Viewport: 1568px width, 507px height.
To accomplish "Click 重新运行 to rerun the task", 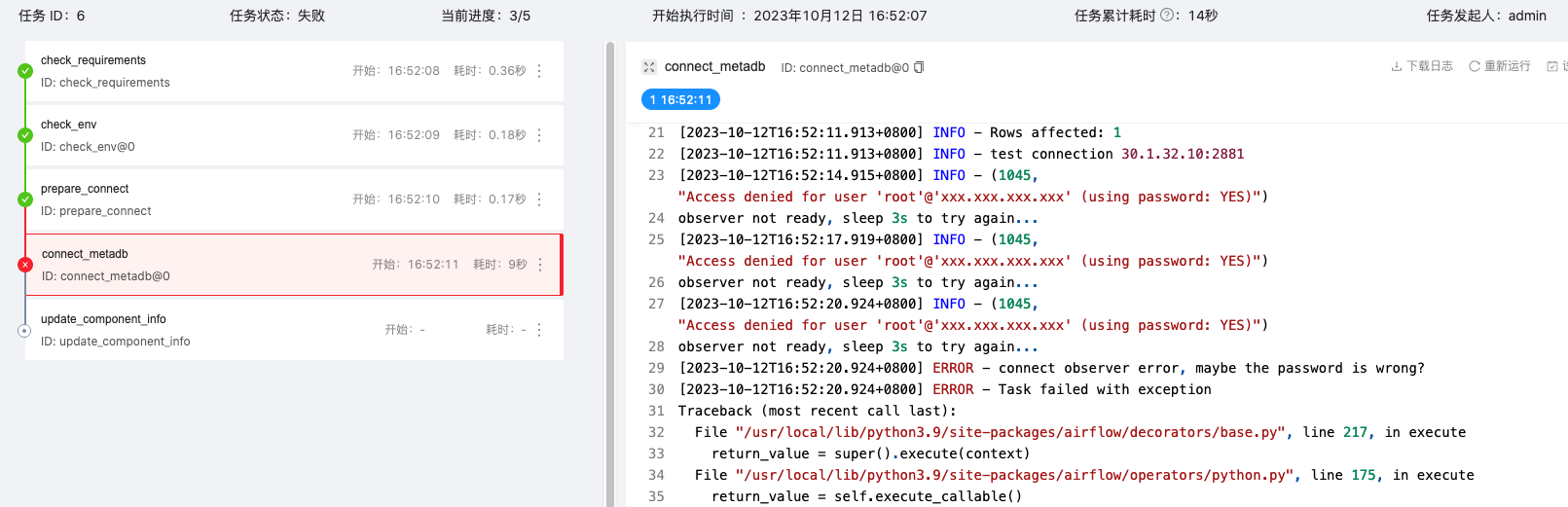I will coord(1500,66).
